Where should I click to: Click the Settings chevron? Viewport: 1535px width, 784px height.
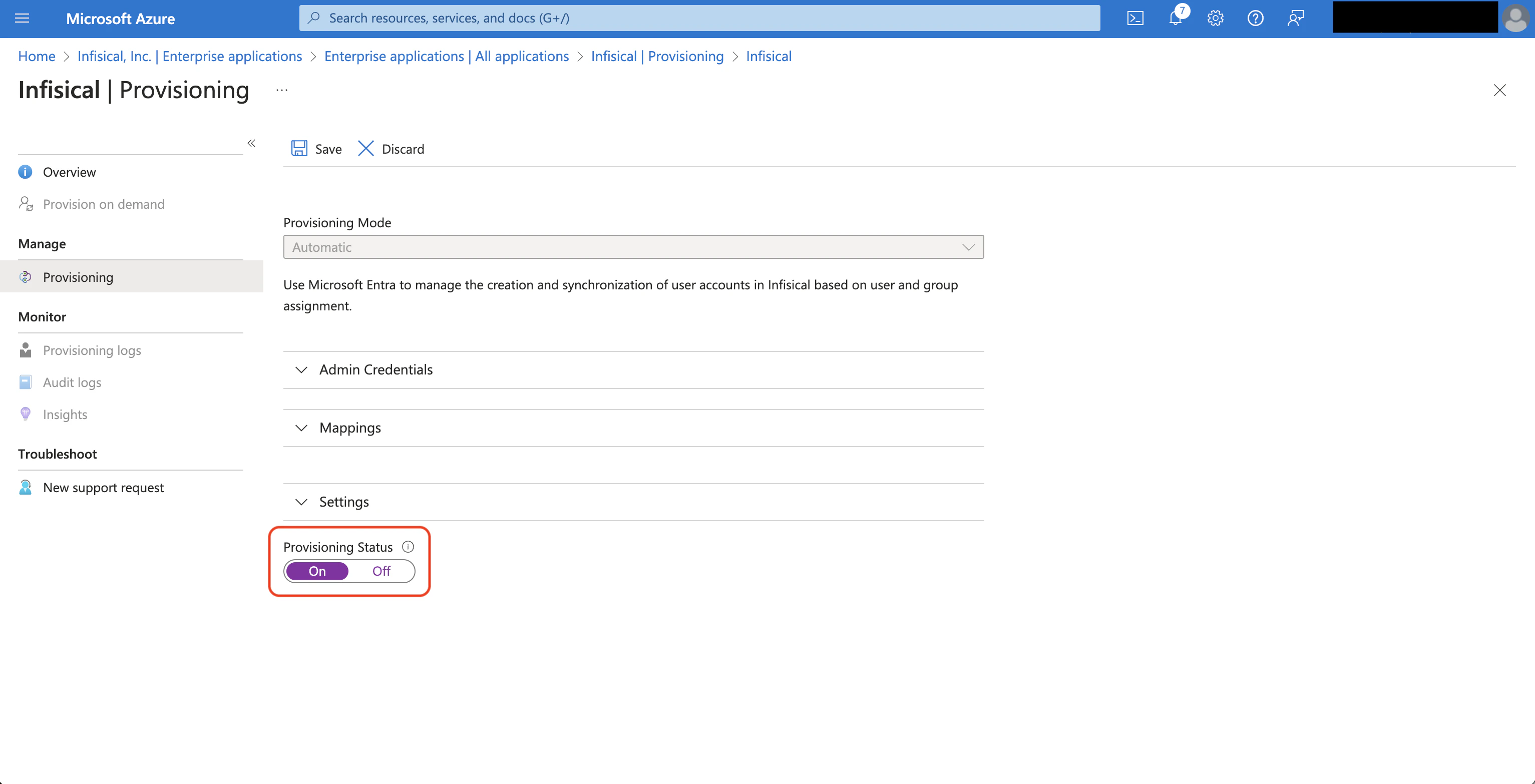tap(301, 502)
